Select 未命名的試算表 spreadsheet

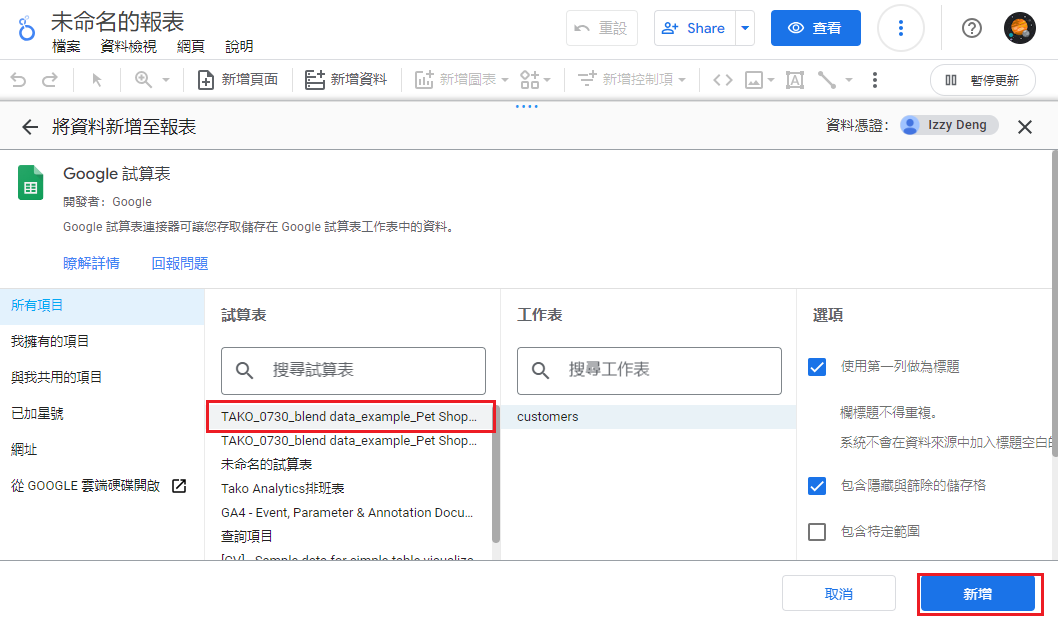click(x=349, y=464)
